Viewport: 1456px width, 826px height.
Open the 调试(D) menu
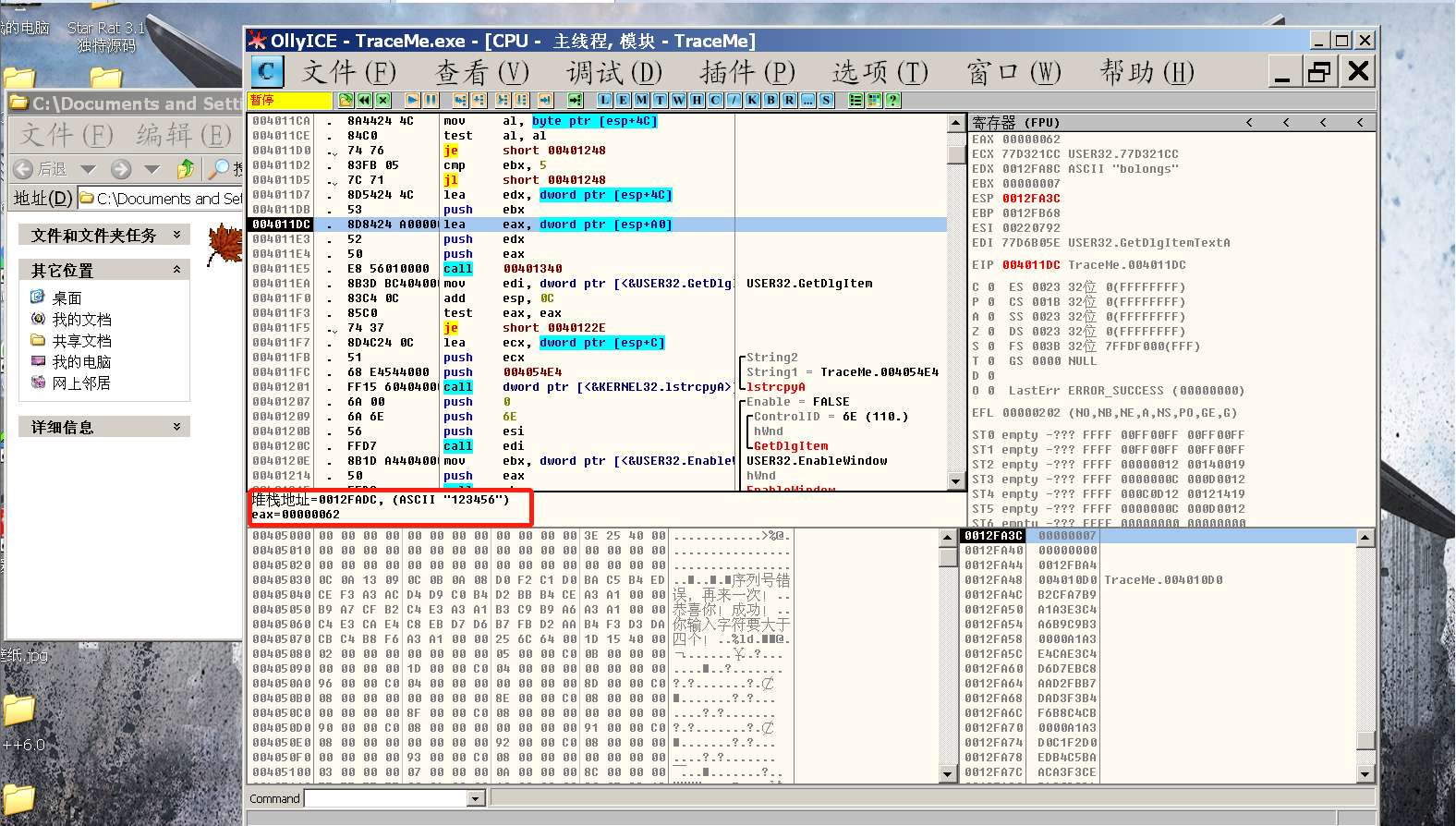point(615,71)
